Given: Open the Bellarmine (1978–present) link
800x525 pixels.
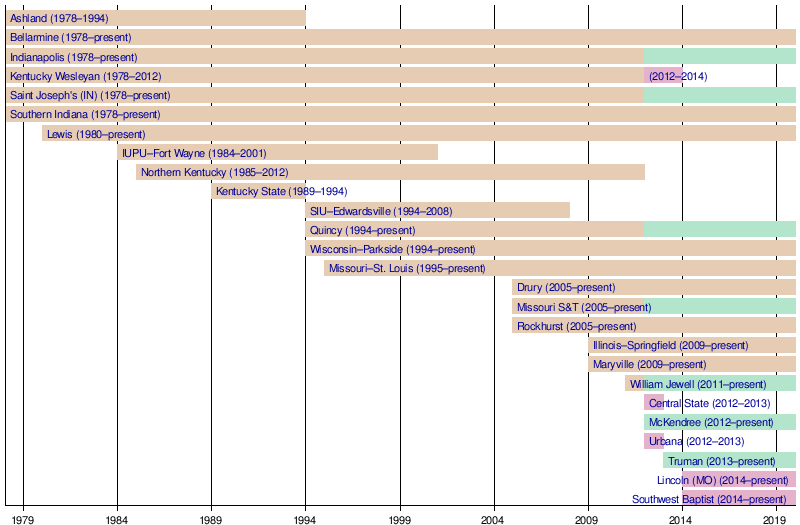Looking at the screenshot, I should 70,38.
